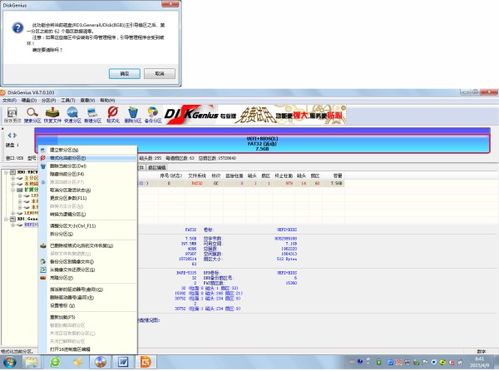Go to previous disk with left arrow
Viewport: 499px width, 371px height.
pyautogui.click(x=10, y=135)
